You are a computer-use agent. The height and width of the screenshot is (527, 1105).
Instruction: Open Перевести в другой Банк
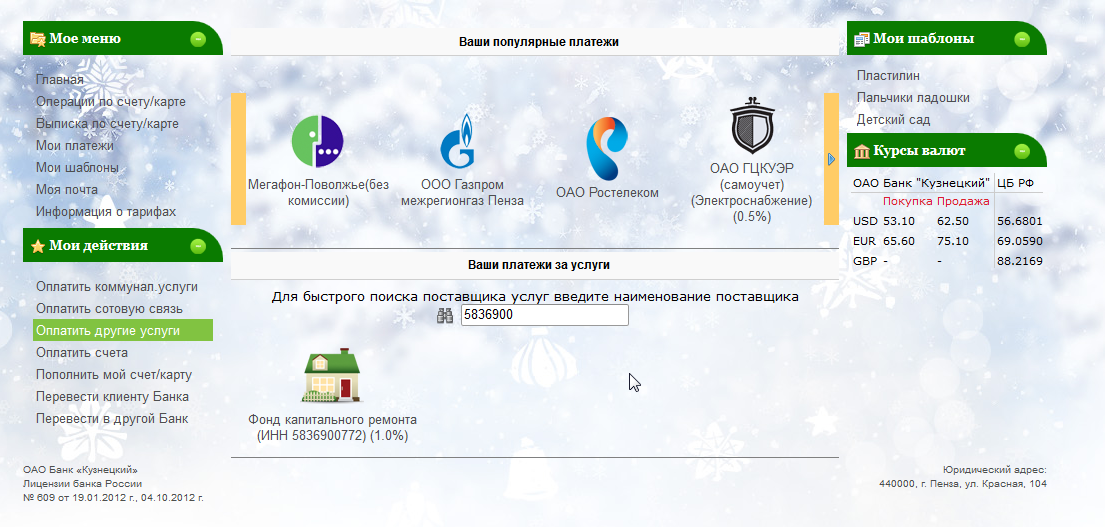click(112, 419)
